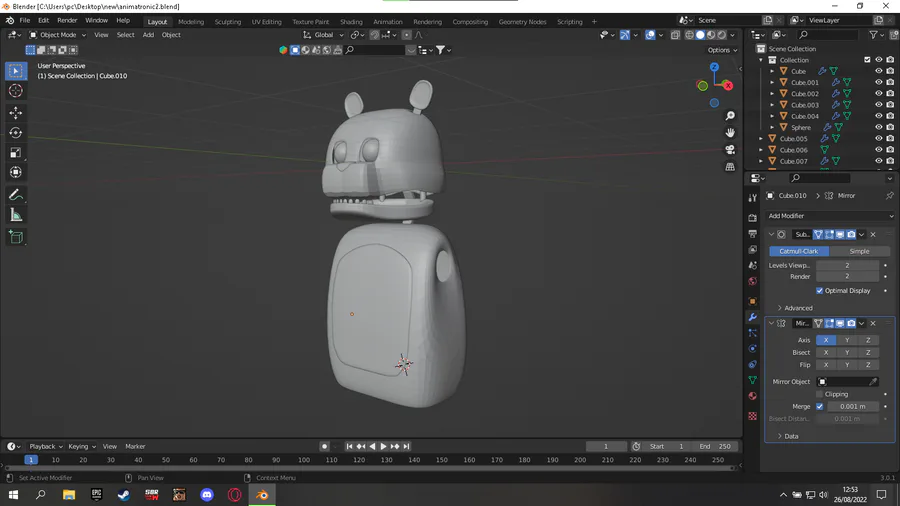Open the File menu
Screen dimensions: 900x506
point(25,21)
